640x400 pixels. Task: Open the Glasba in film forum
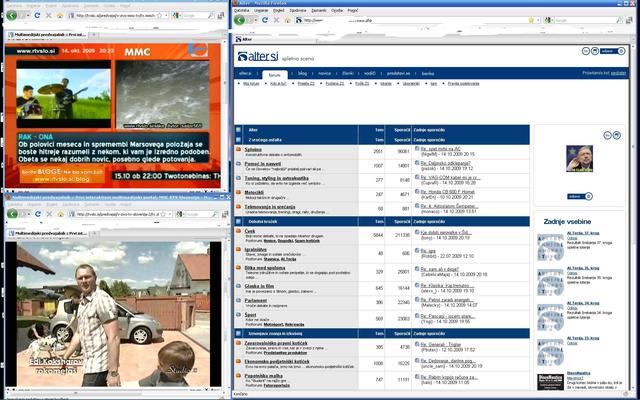259,286
